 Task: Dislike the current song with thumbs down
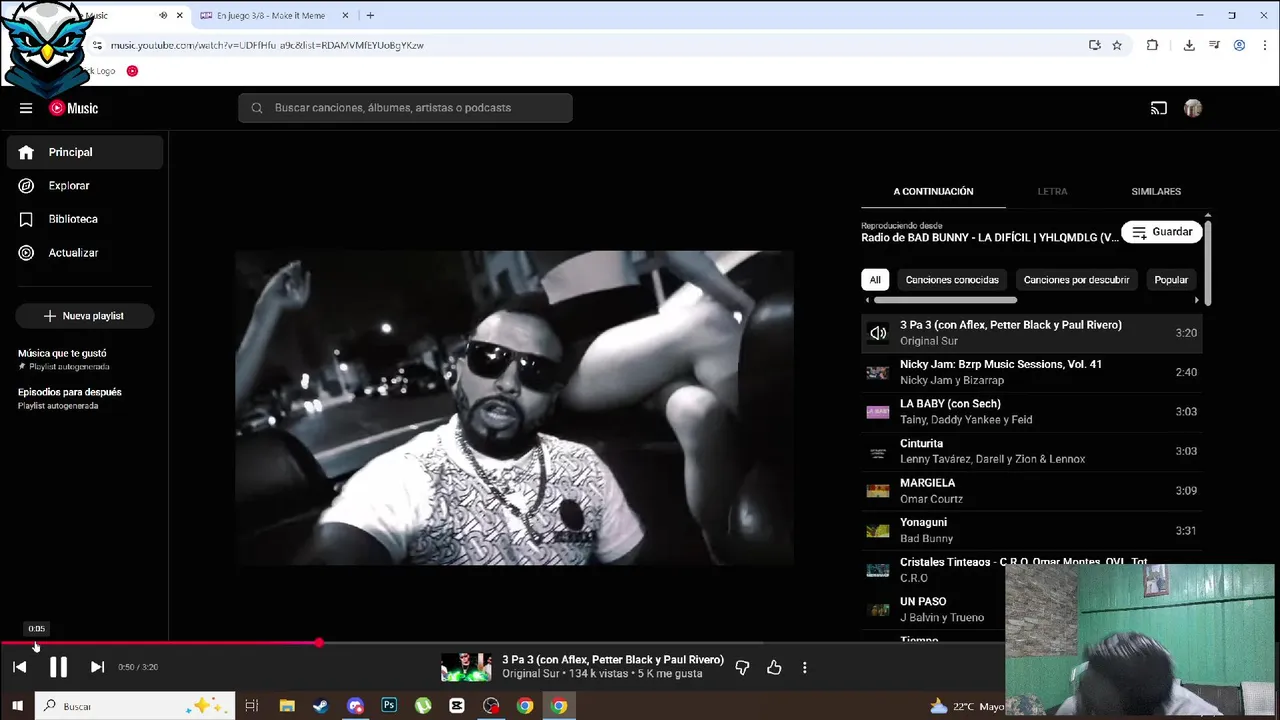742,667
